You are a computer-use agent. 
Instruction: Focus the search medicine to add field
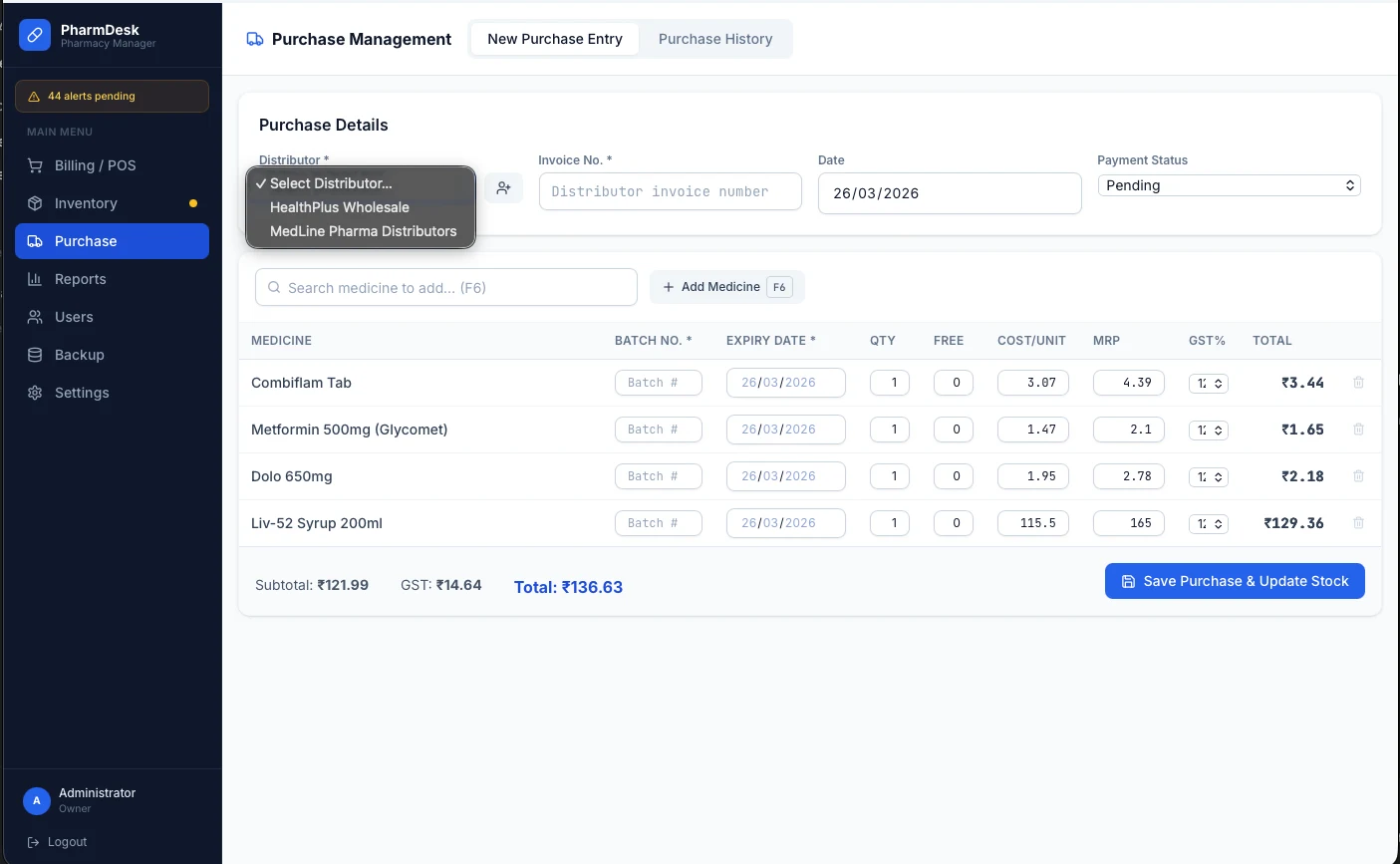(446, 288)
